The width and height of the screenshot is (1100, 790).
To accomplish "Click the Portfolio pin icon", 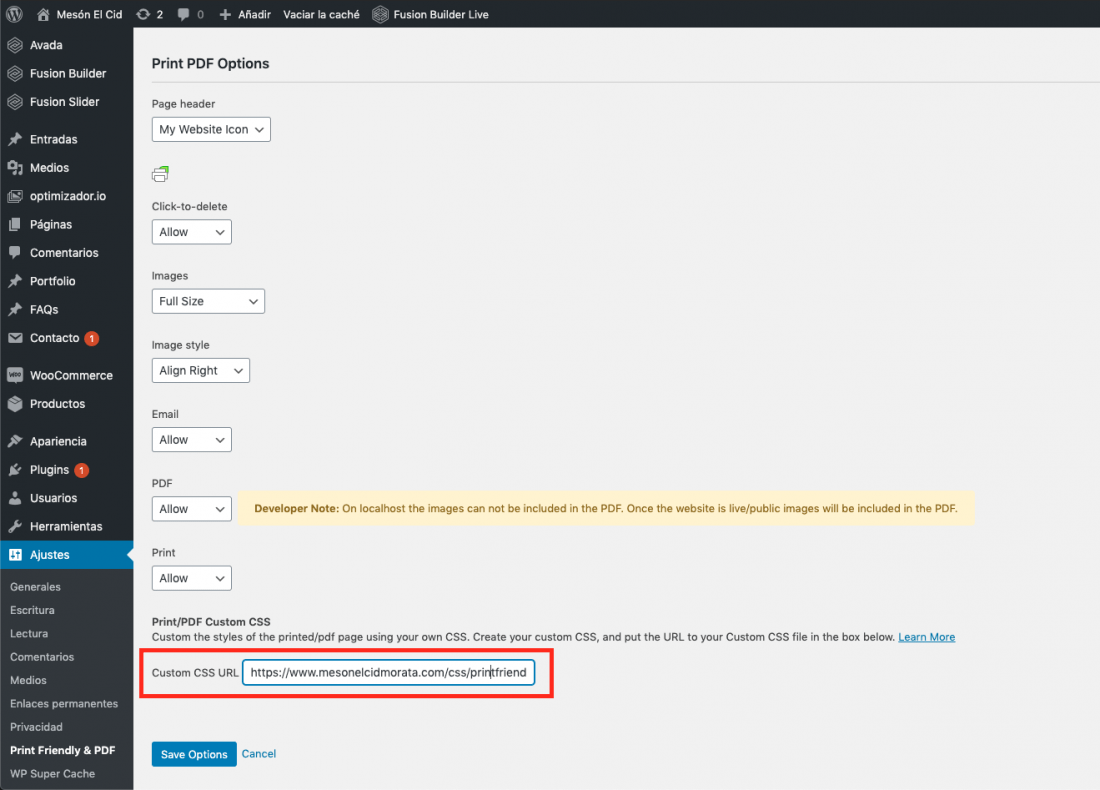I will click(x=15, y=281).
